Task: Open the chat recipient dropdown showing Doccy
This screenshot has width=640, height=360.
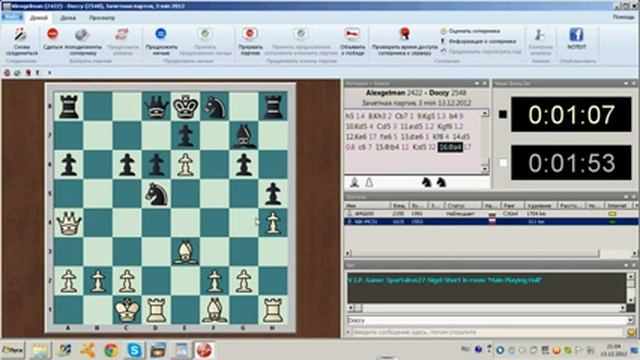Action: pyautogui.click(x=631, y=320)
